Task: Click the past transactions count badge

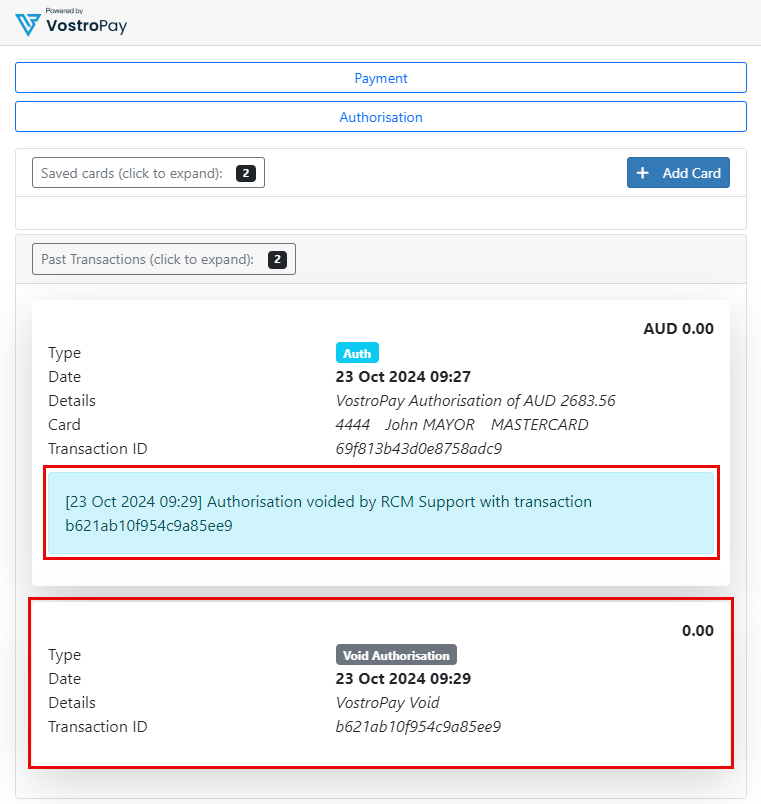Action: [277, 259]
